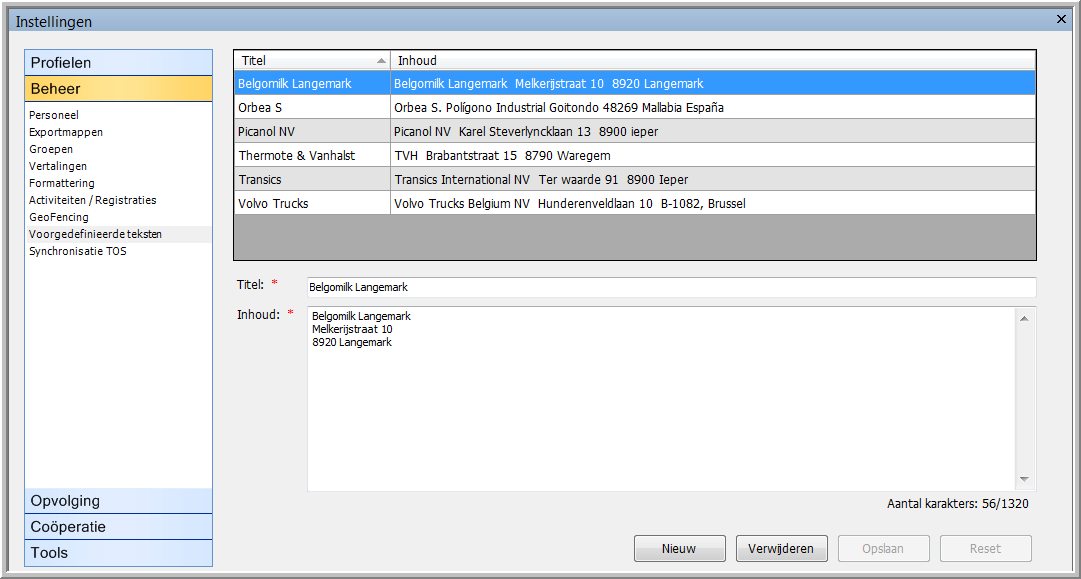Select the Picanol NV row title
Viewport: 1081px width, 579px height.
(x=312, y=132)
